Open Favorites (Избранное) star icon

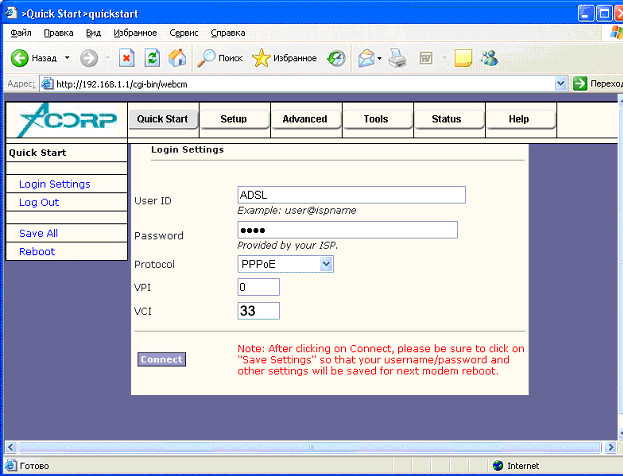tap(262, 58)
